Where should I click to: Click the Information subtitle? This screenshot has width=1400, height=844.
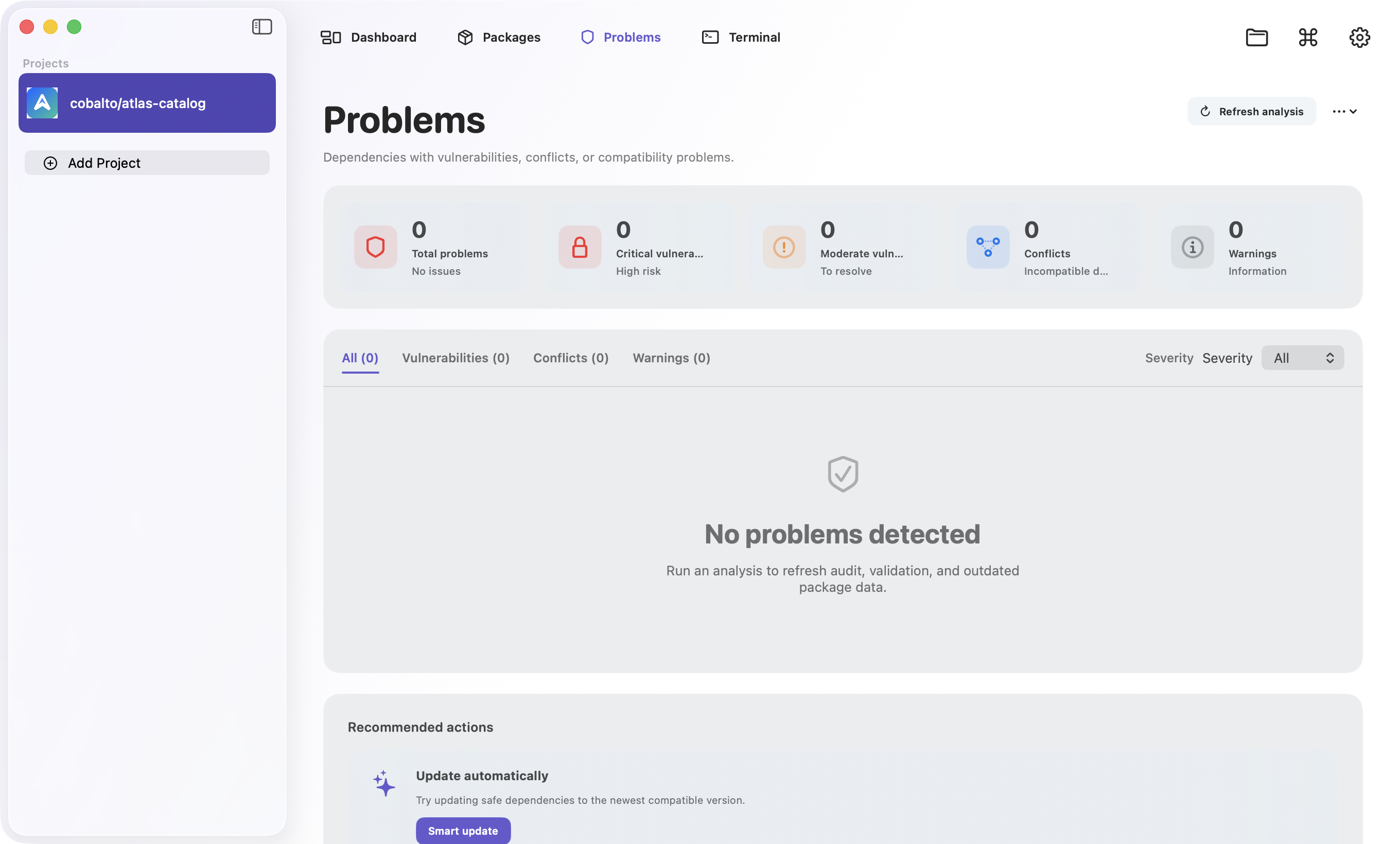pyautogui.click(x=1257, y=272)
